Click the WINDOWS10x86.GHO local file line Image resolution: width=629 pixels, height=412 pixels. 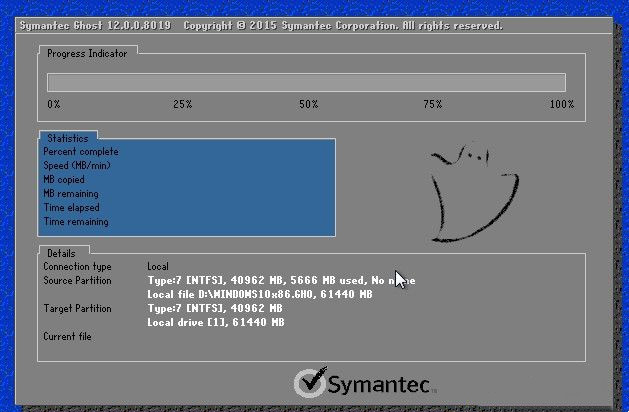[260, 294]
